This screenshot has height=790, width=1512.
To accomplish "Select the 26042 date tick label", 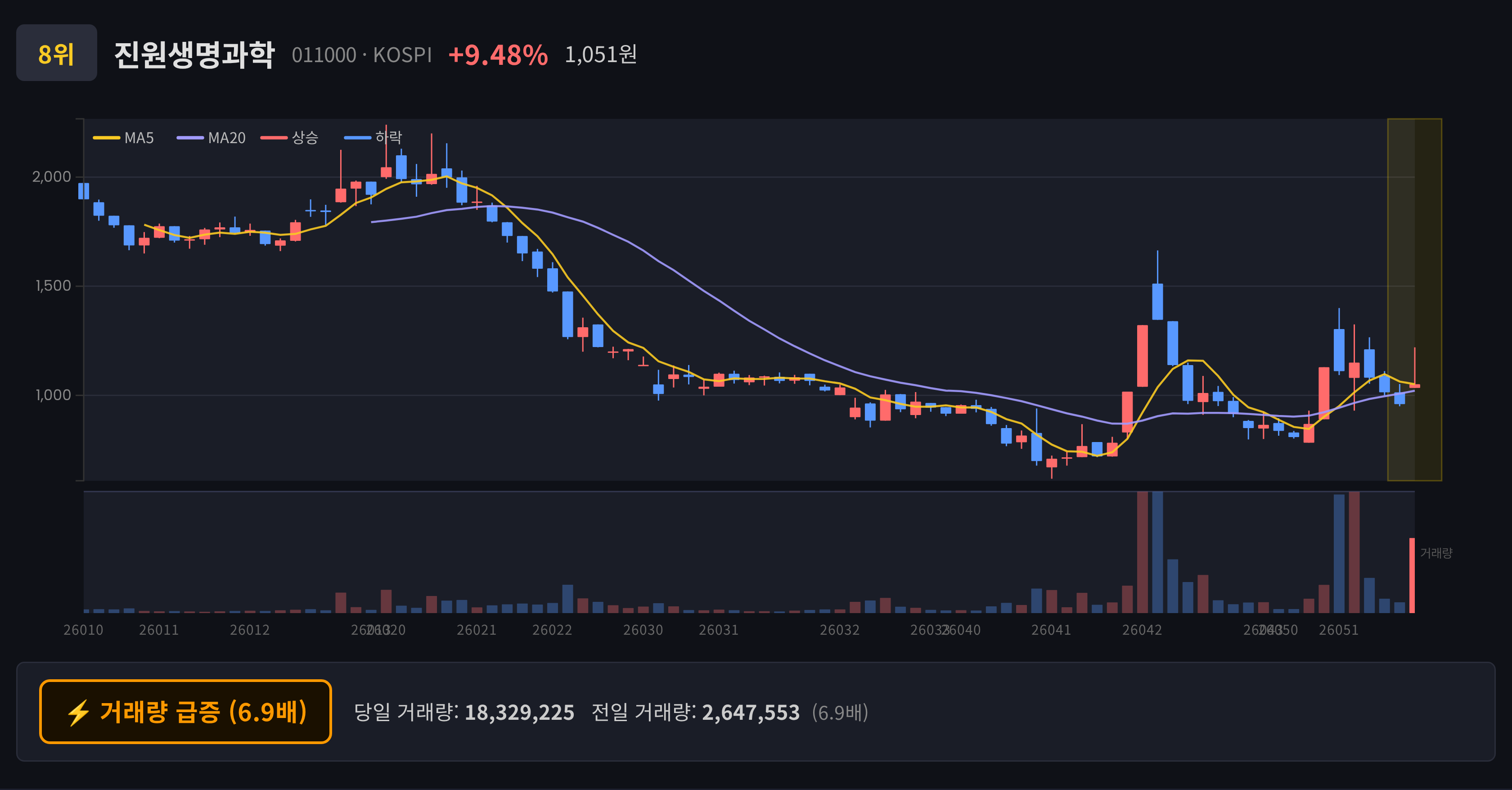I will (x=1142, y=630).
